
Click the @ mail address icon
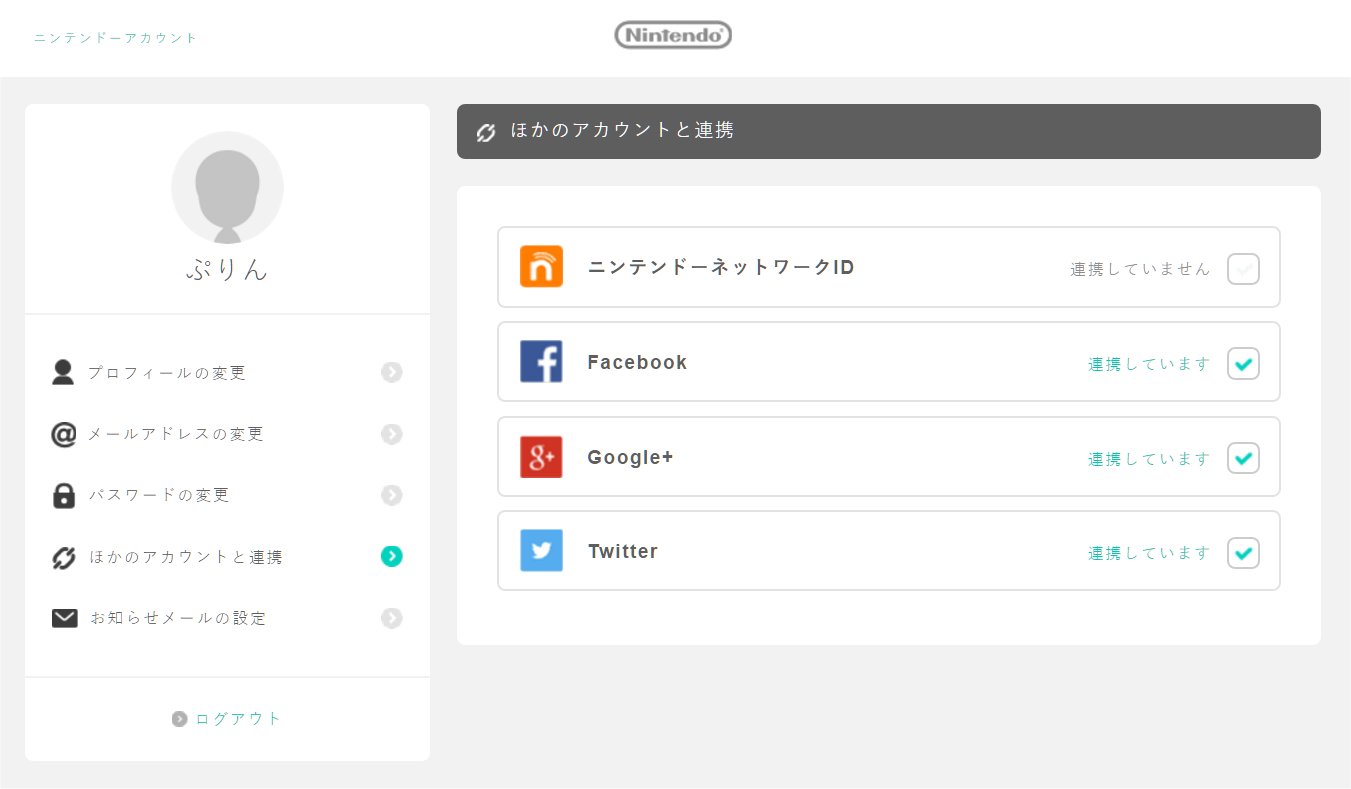63,434
